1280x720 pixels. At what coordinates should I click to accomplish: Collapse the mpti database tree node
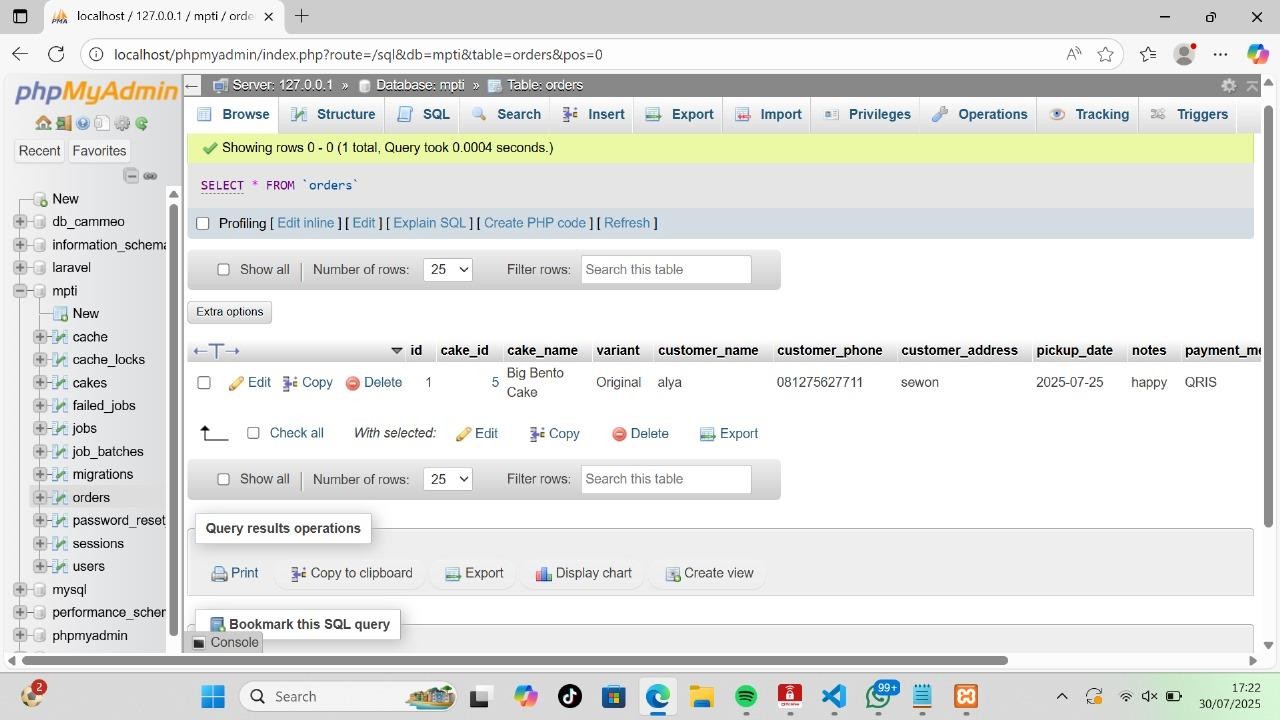(20, 291)
